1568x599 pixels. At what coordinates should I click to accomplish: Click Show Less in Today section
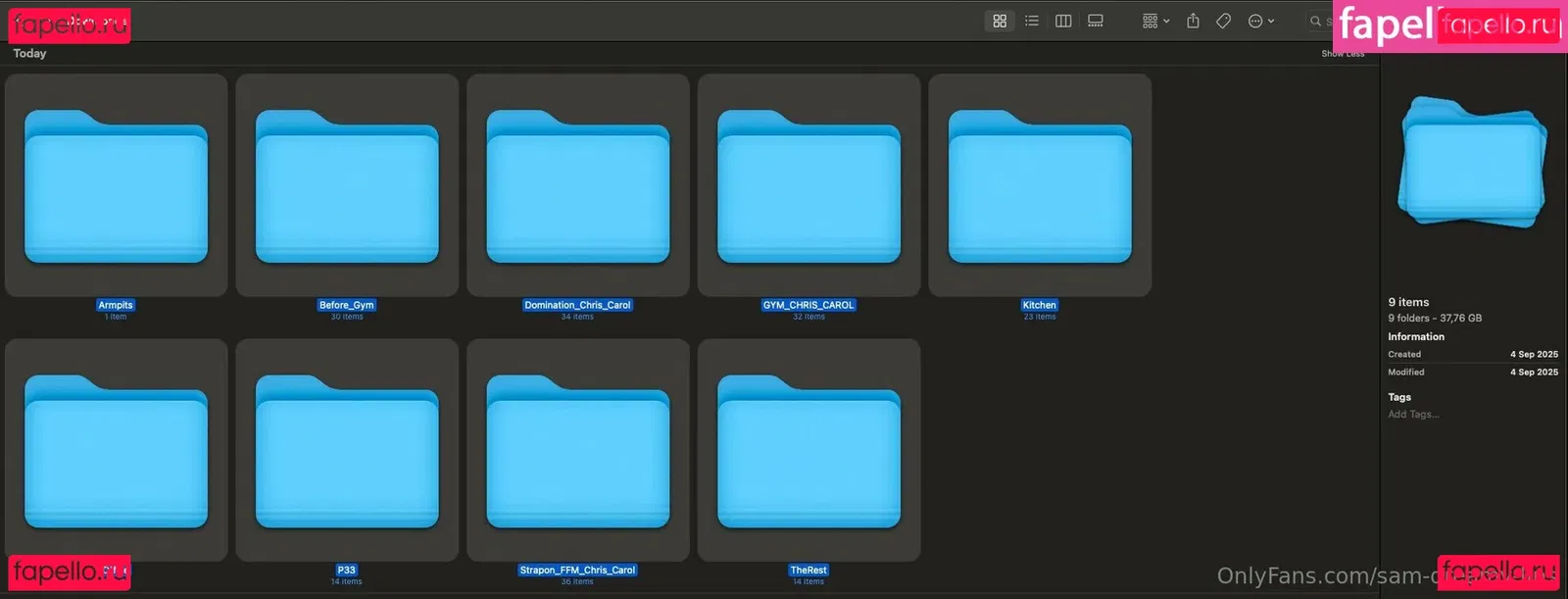1342,54
